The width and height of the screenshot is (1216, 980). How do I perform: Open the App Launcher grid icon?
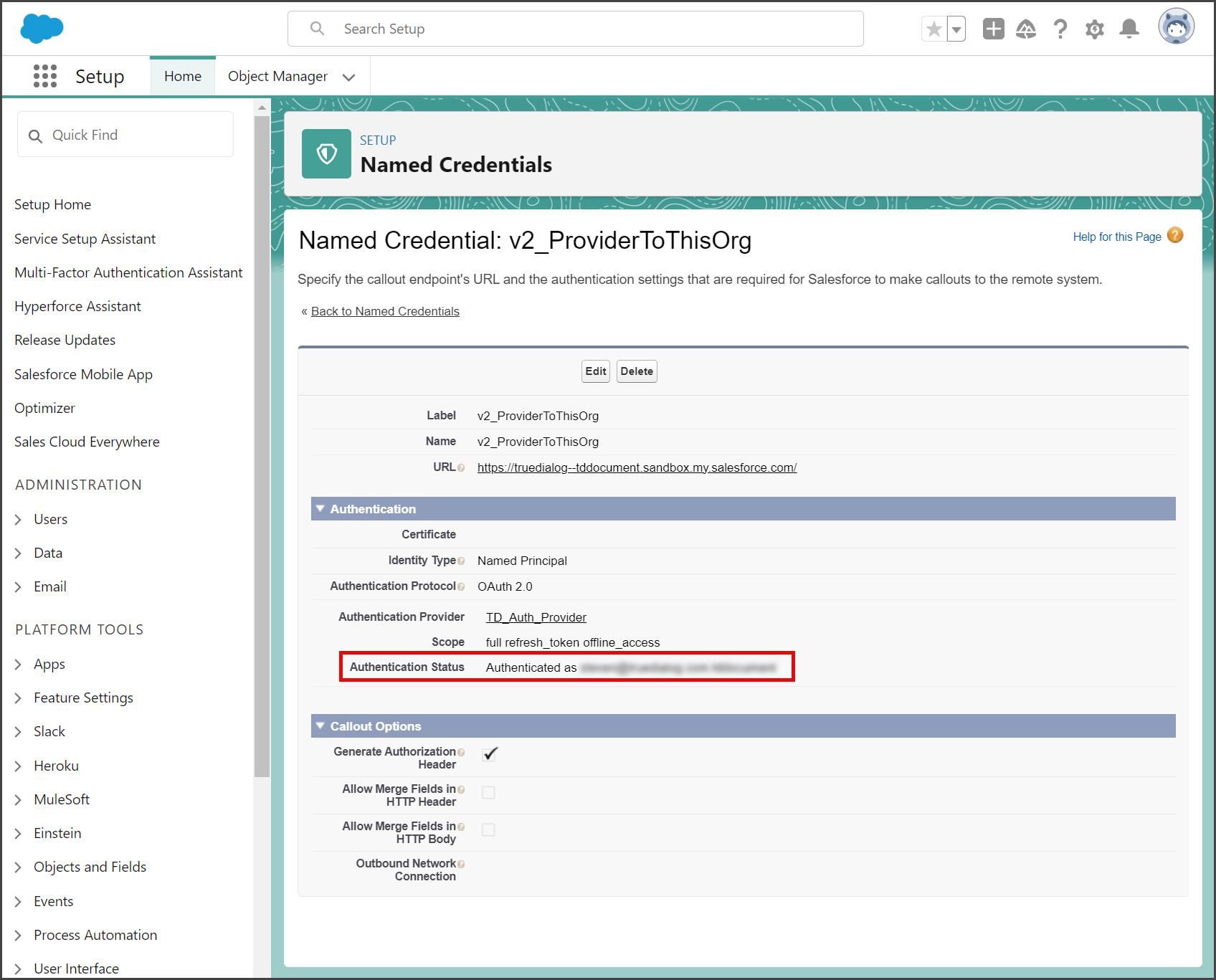coord(45,76)
